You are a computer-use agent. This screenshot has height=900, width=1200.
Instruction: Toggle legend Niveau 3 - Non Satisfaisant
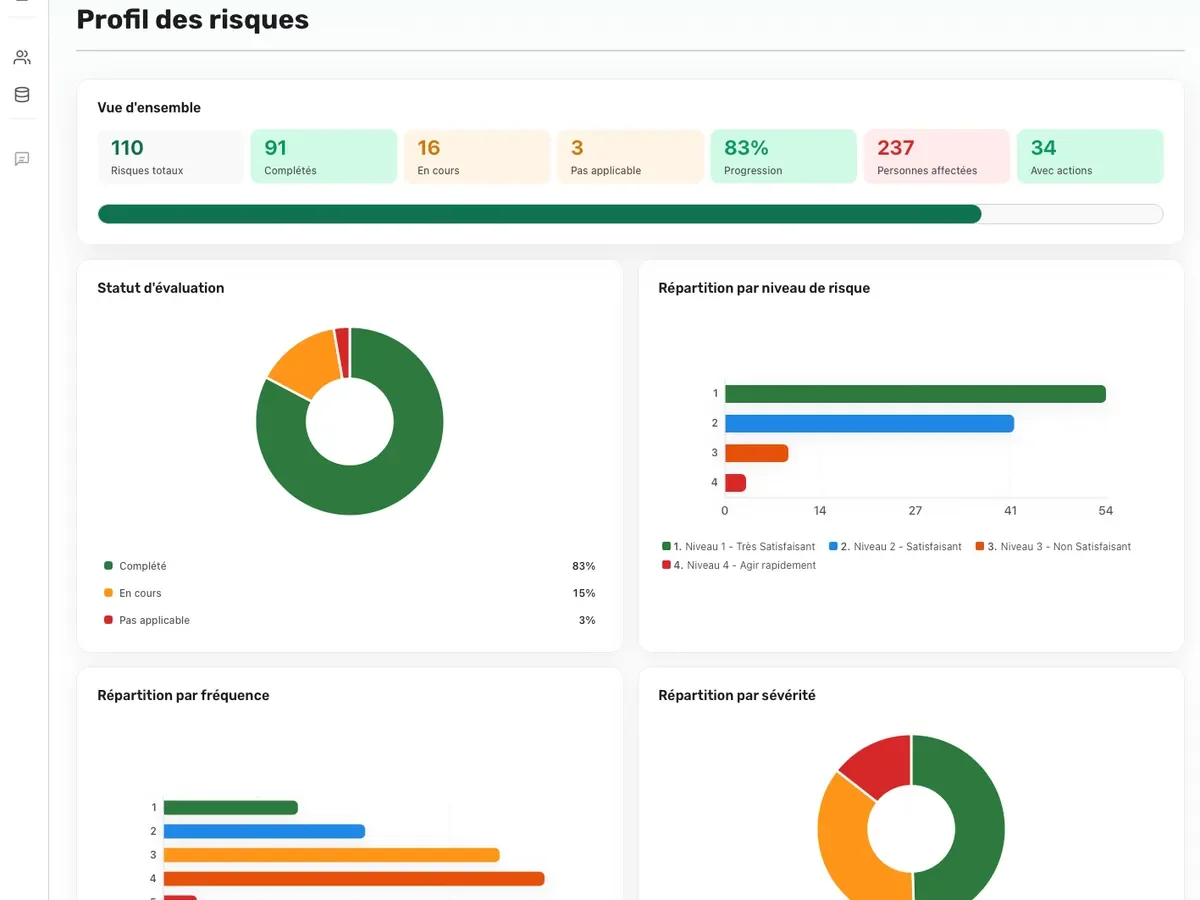[1053, 547]
